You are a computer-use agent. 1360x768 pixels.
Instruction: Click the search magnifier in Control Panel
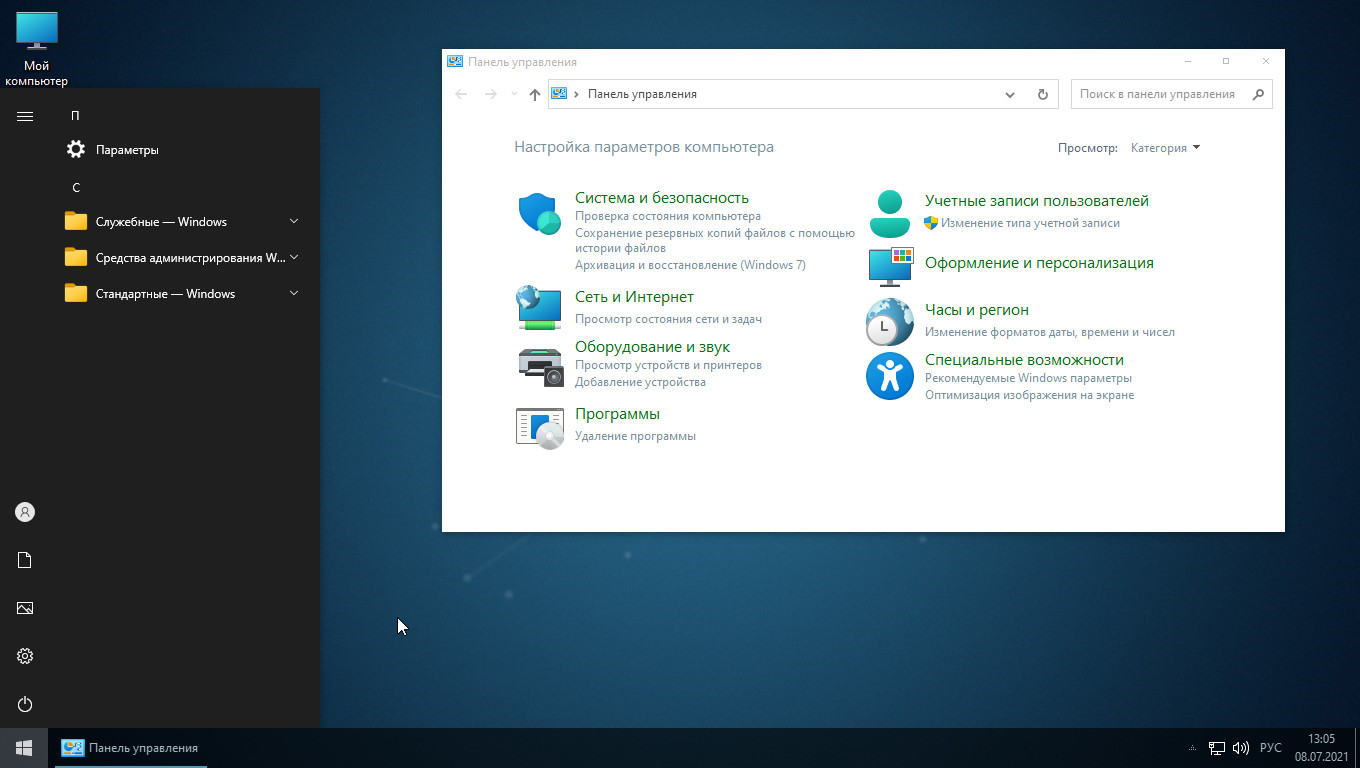click(x=1258, y=94)
